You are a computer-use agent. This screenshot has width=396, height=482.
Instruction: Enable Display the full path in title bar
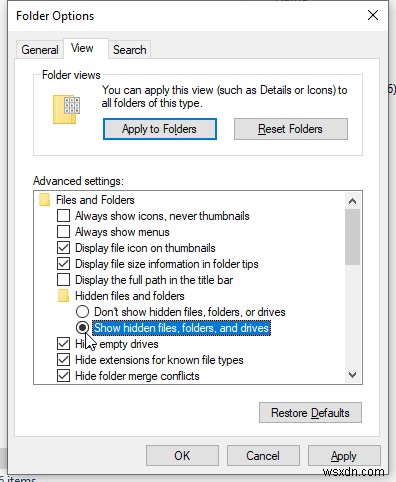(63, 280)
